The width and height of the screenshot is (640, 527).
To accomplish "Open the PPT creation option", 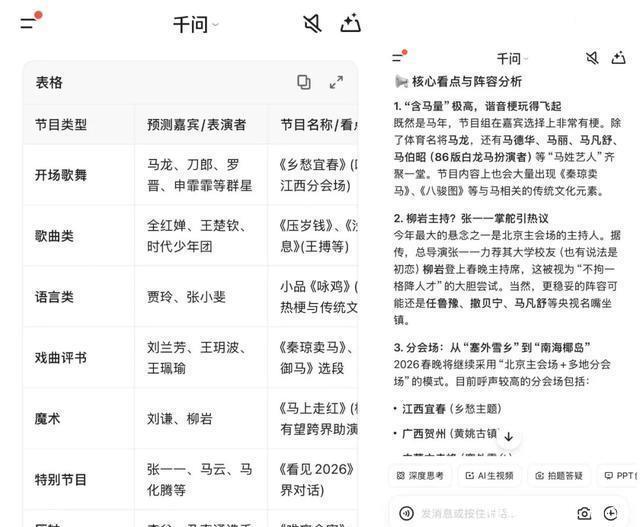I will click(x=620, y=476).
